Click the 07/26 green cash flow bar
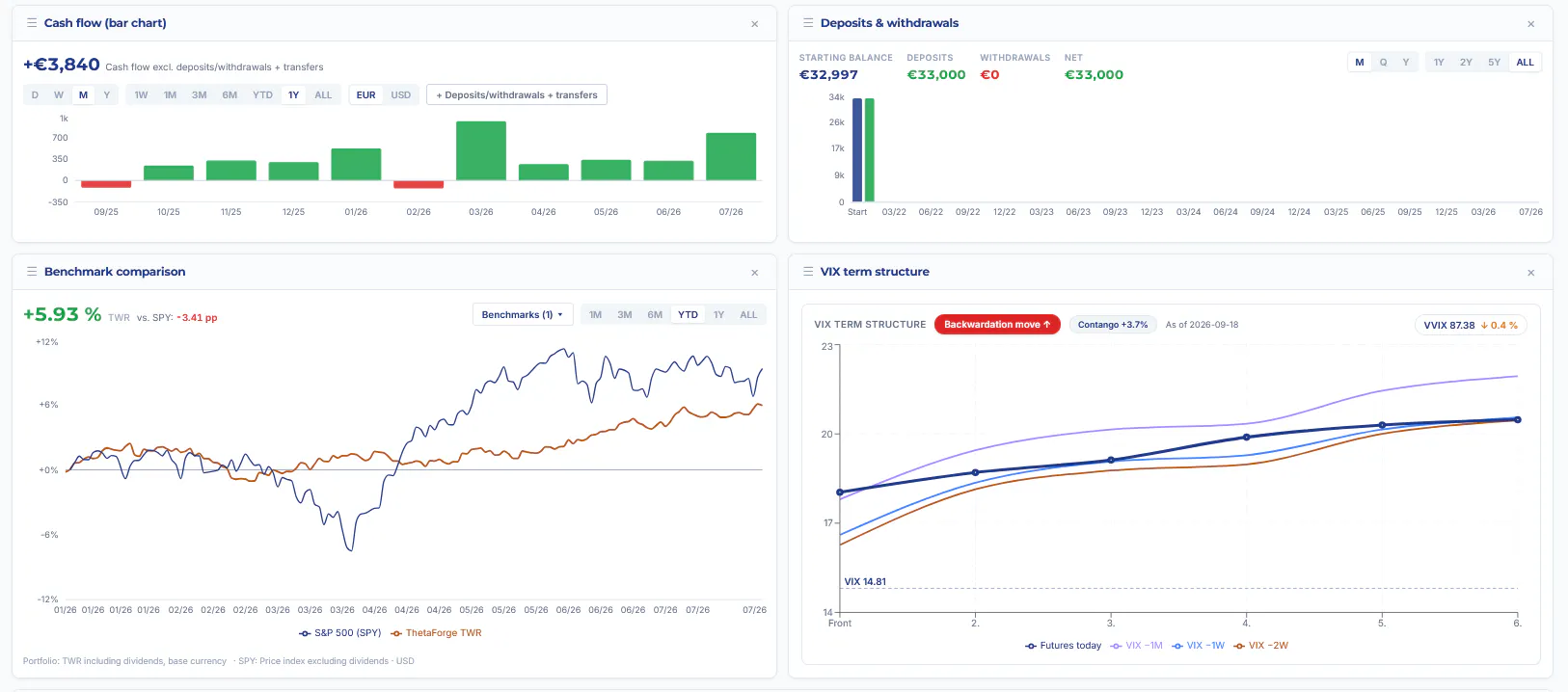The height and width of the screenshot is (692, 1568). click(731, 156)
